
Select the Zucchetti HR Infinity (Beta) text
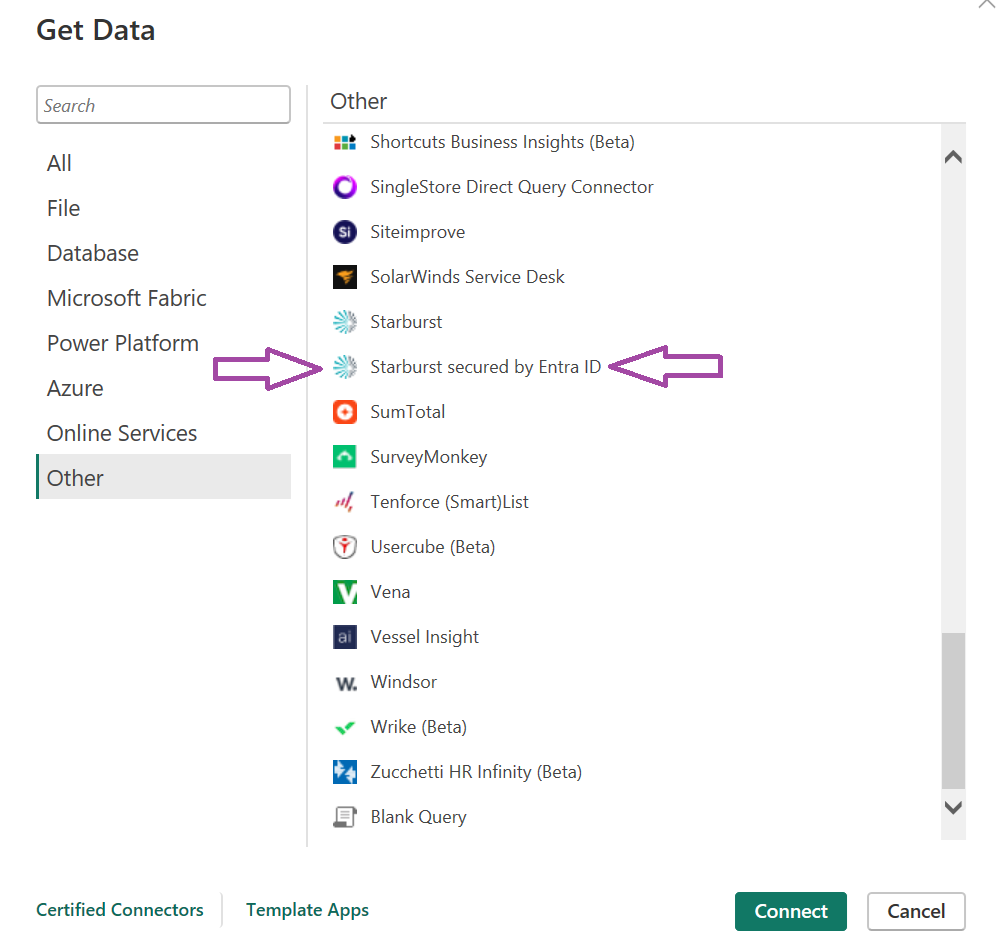pyautogui.click(x=476, y=772)
